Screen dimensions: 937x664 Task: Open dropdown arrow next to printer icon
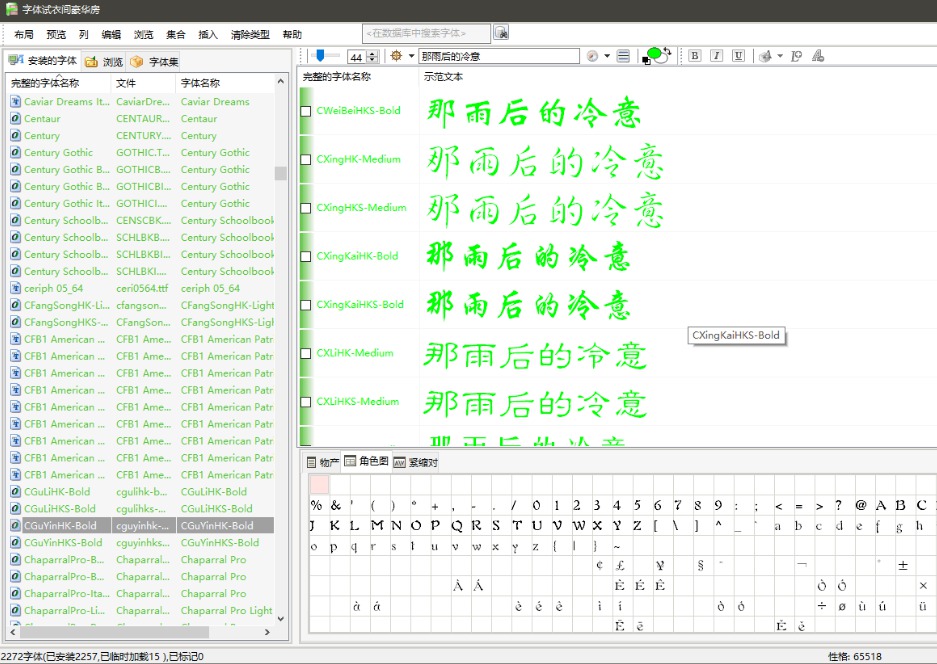pyautogui.click(x=780, y=56)
